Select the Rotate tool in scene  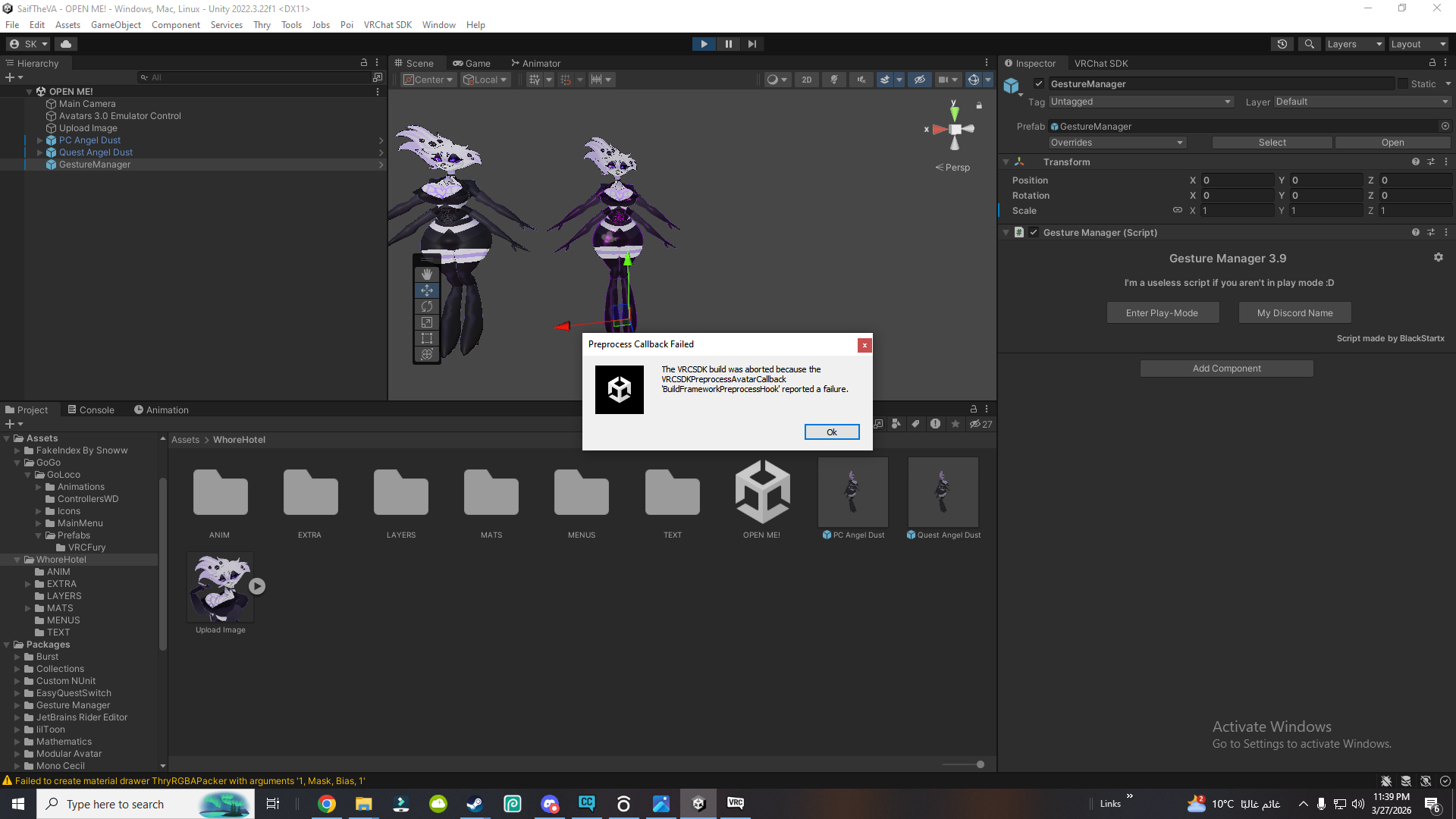[x=427, y=306]
